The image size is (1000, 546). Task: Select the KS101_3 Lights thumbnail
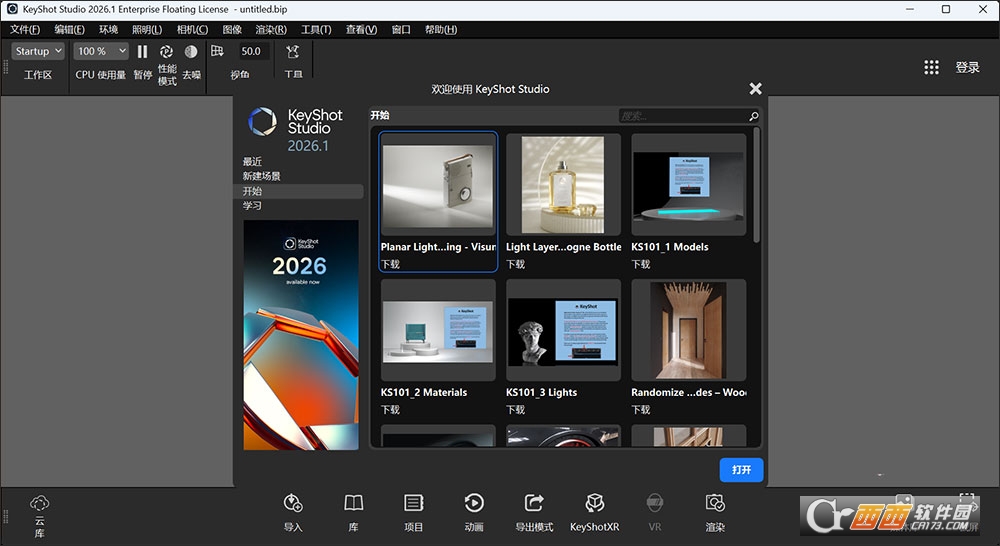tap(562, 332)
